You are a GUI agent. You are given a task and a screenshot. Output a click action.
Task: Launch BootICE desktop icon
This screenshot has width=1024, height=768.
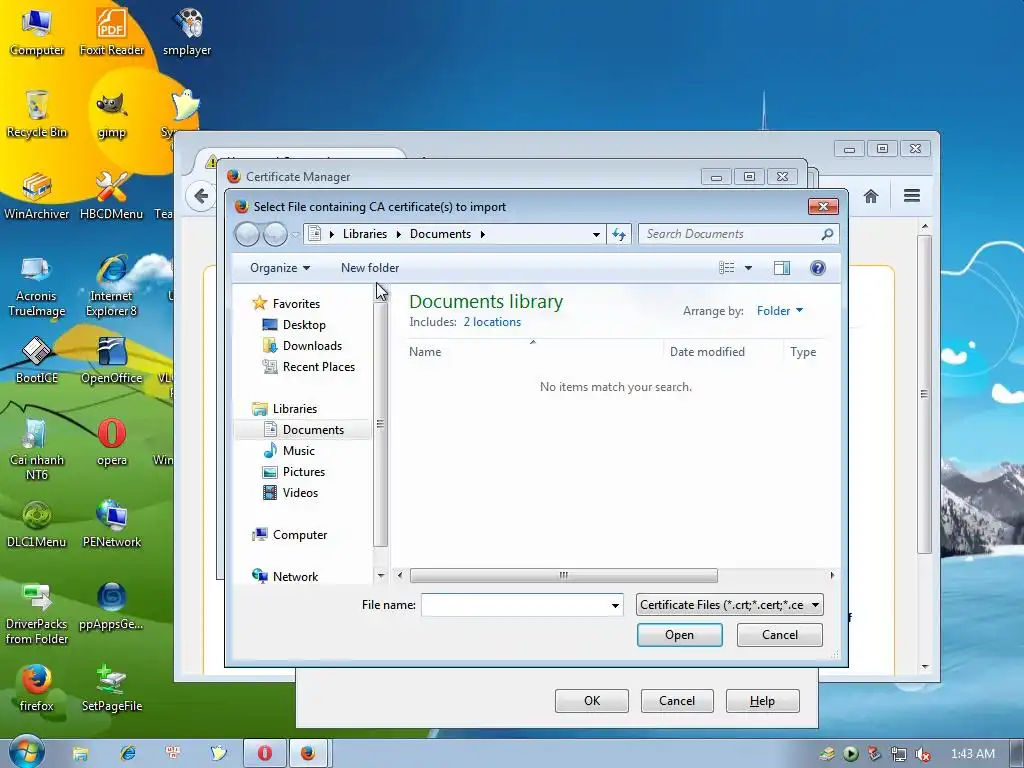[37, 360]
